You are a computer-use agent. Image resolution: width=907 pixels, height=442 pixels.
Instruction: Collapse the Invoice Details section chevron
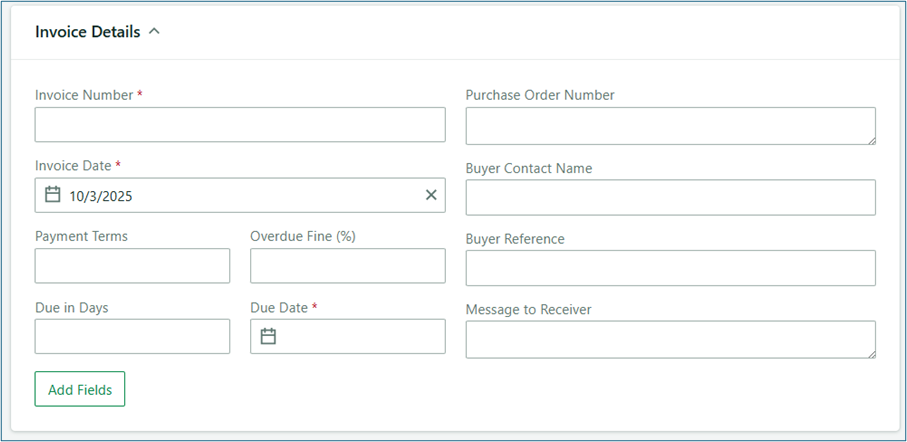point(154,31)
